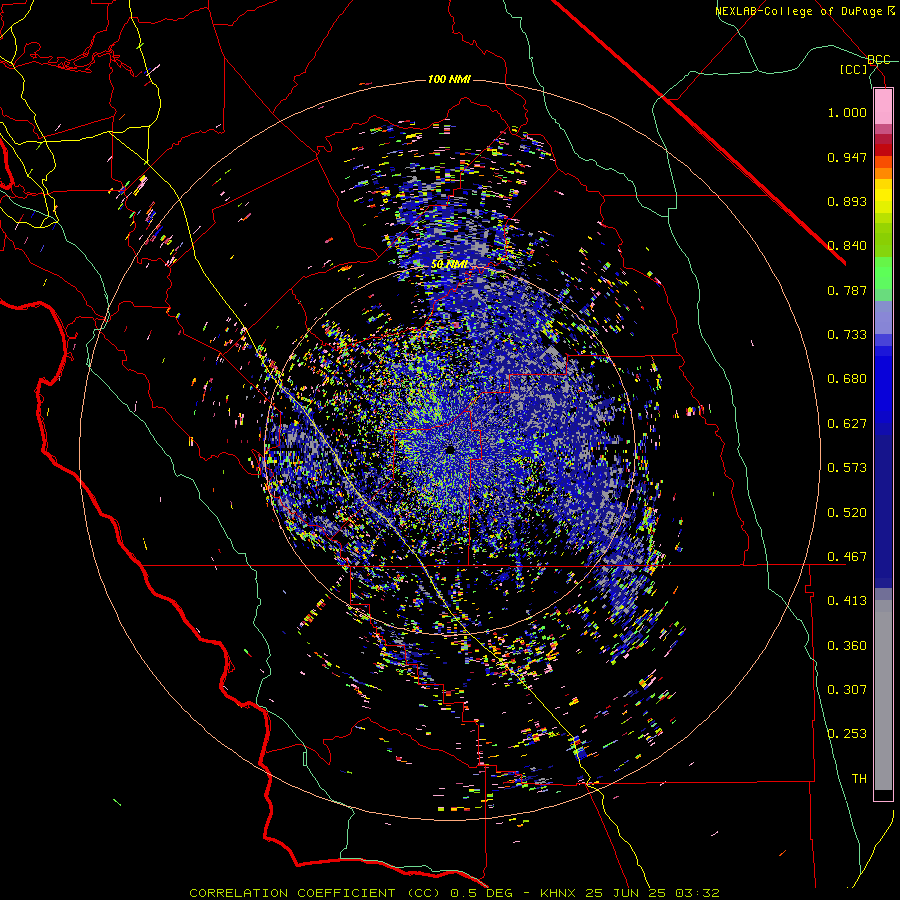Select the 0.253 legend value
This screenshot has width=900, height=900.
coord(847,734)
